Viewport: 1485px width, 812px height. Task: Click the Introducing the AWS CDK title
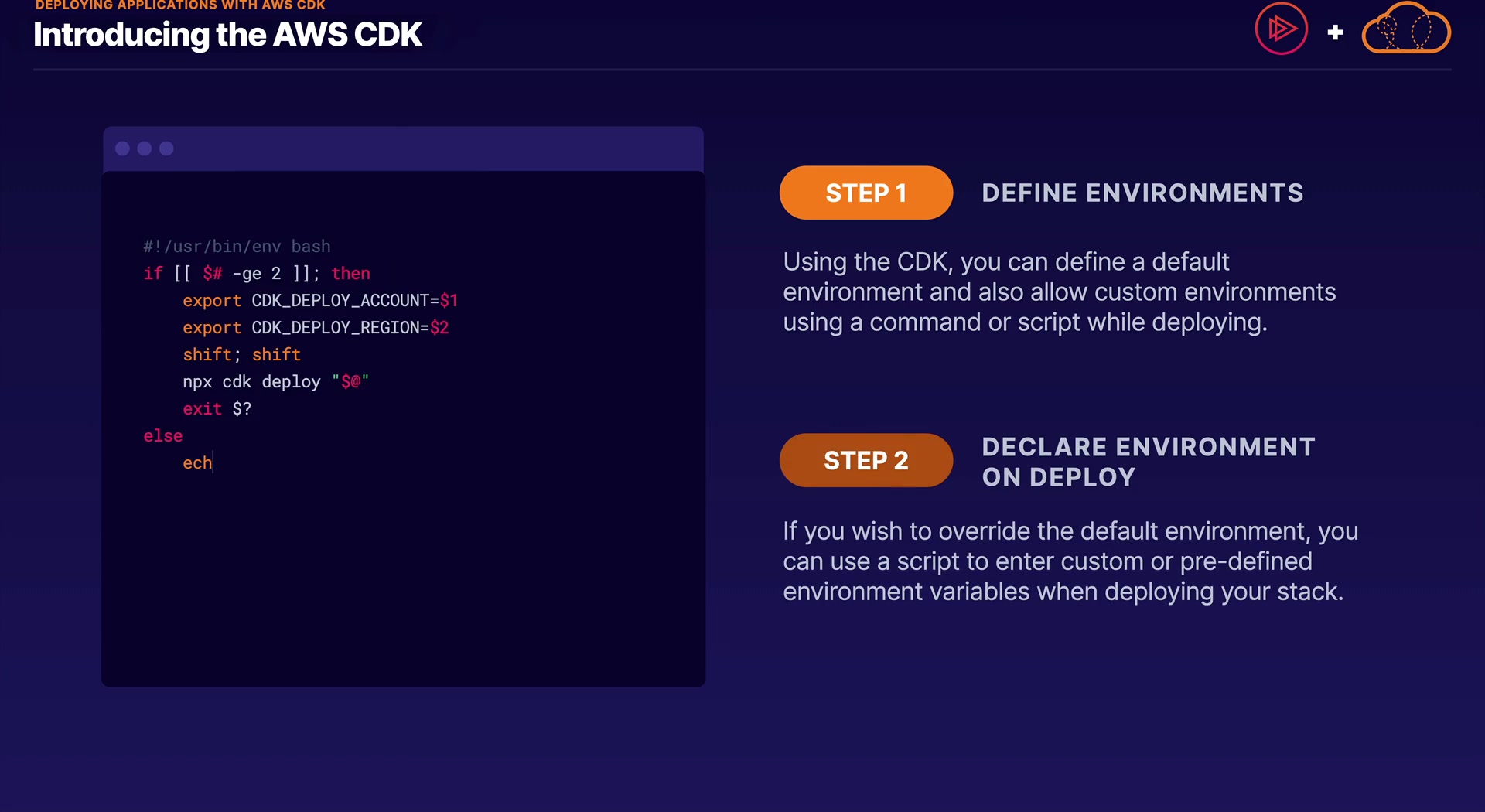227,35
